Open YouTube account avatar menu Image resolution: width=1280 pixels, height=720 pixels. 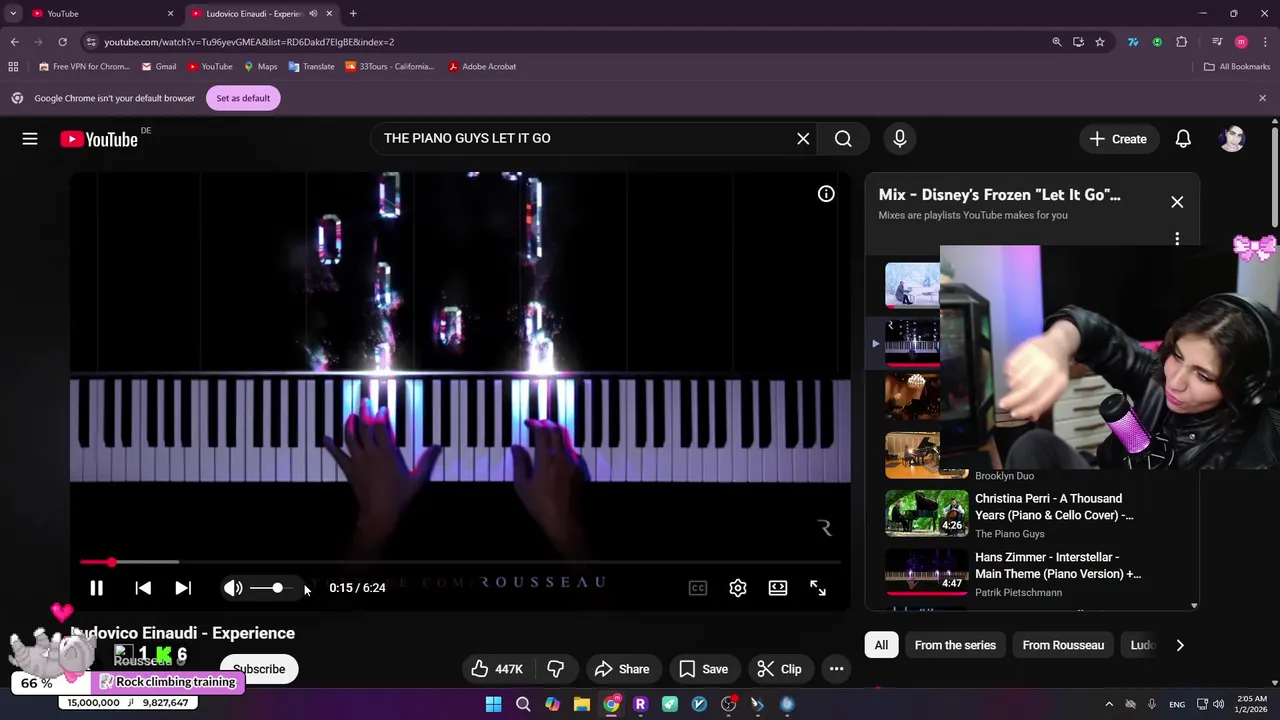(x=1232, y=139)
